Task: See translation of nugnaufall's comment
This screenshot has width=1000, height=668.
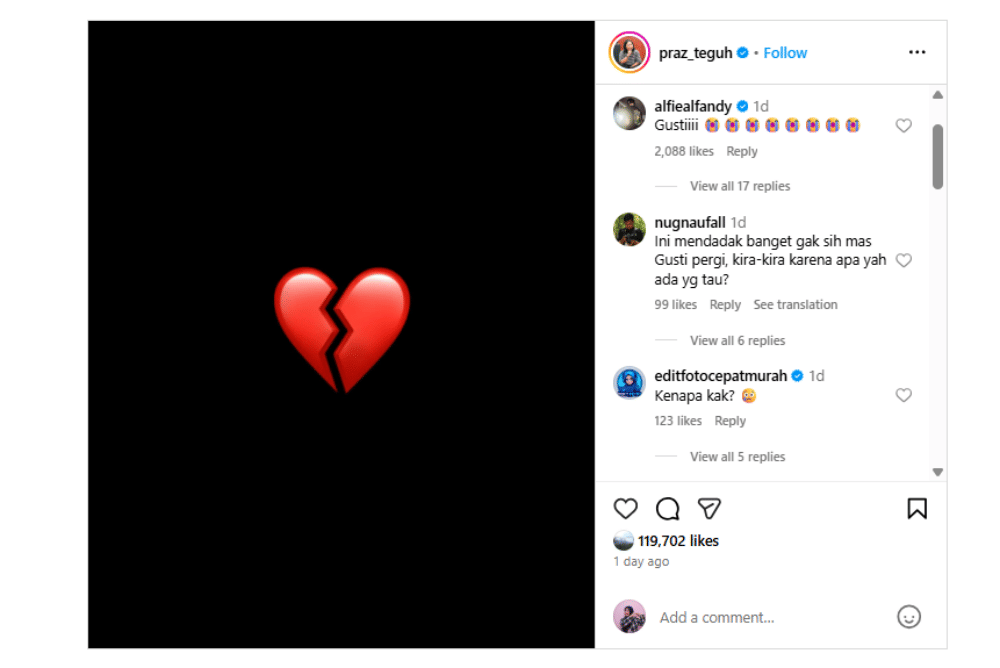Action: point(795,304)
